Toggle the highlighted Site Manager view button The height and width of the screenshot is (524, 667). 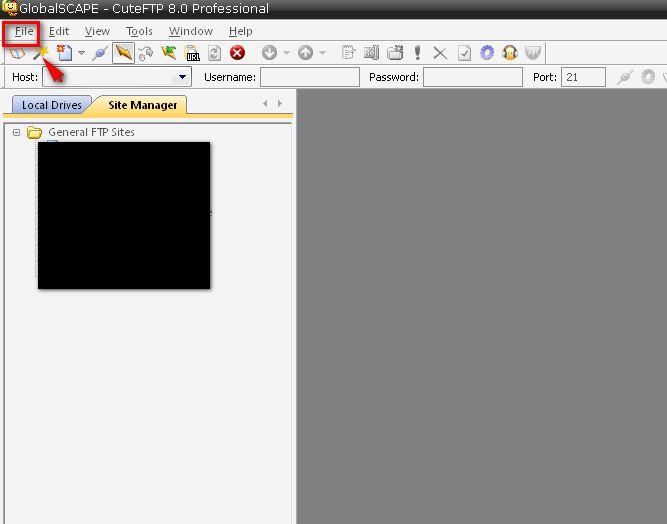coord(123,53)
